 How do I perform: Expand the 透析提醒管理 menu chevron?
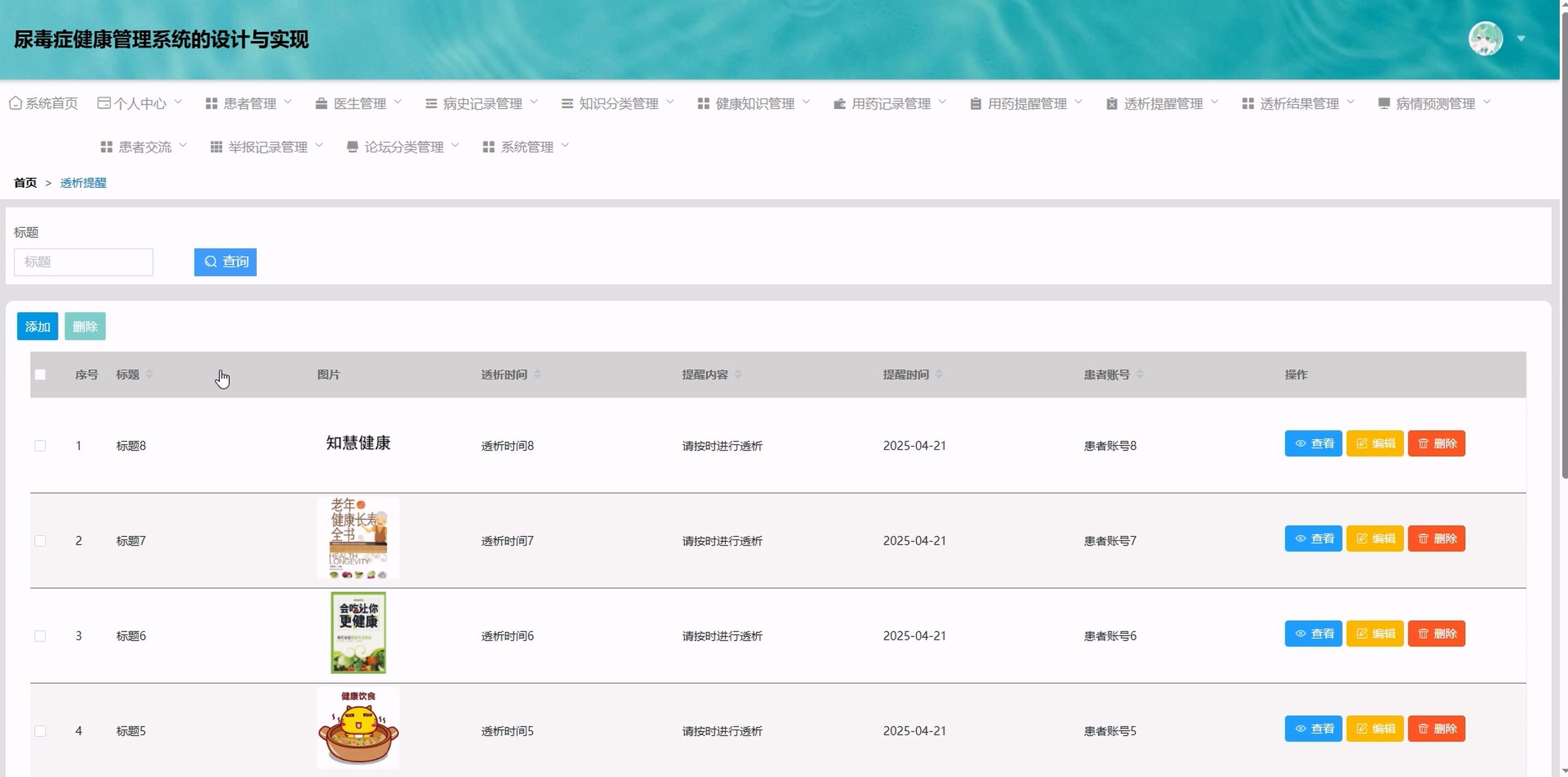pyautogui.click(x=1214, y=102)
